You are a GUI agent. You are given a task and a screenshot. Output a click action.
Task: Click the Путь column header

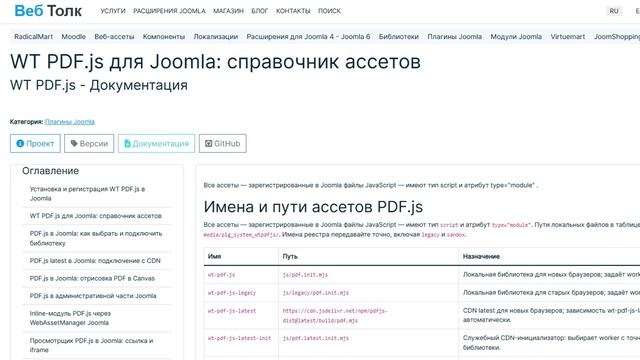click(290, 256)
